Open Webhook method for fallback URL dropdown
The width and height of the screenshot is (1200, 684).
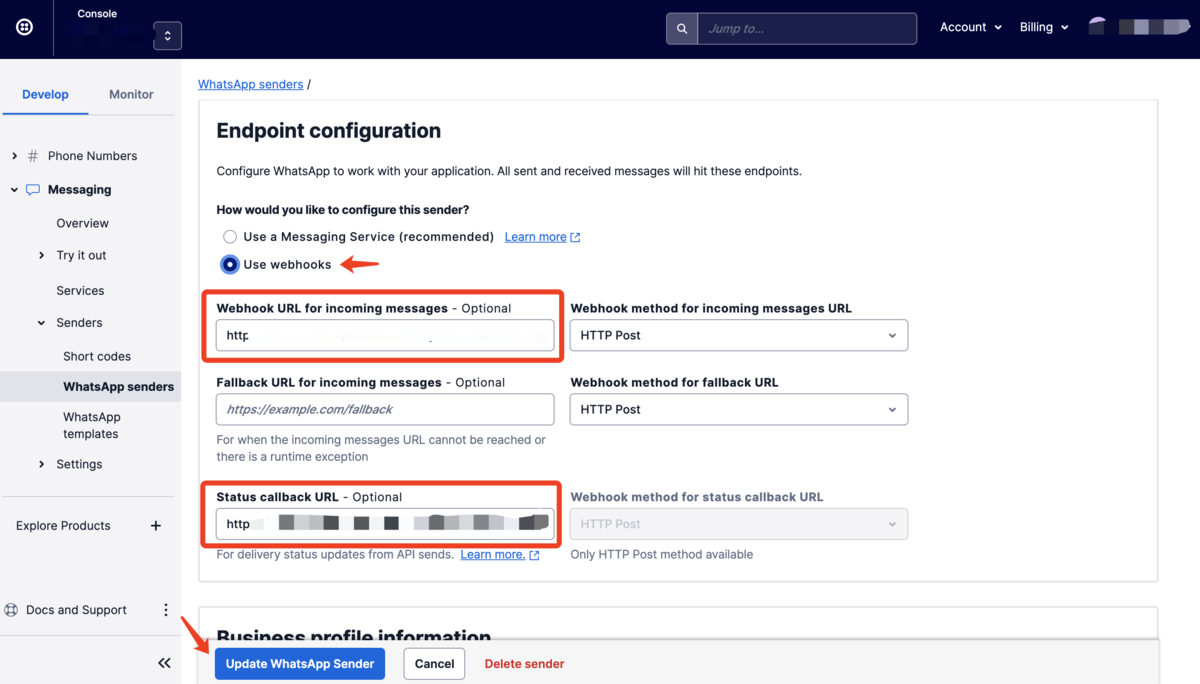tap(739, 410)
